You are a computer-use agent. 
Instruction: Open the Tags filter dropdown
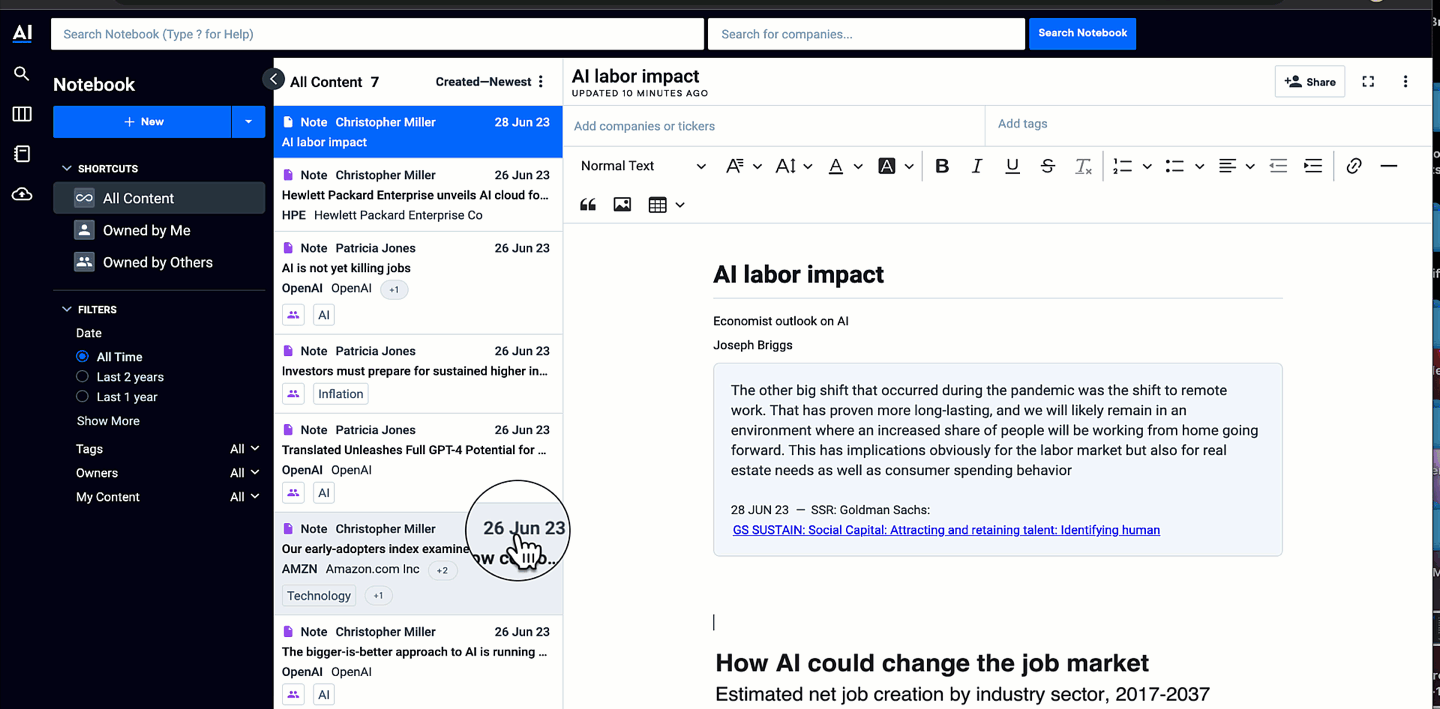coord(245,449)
